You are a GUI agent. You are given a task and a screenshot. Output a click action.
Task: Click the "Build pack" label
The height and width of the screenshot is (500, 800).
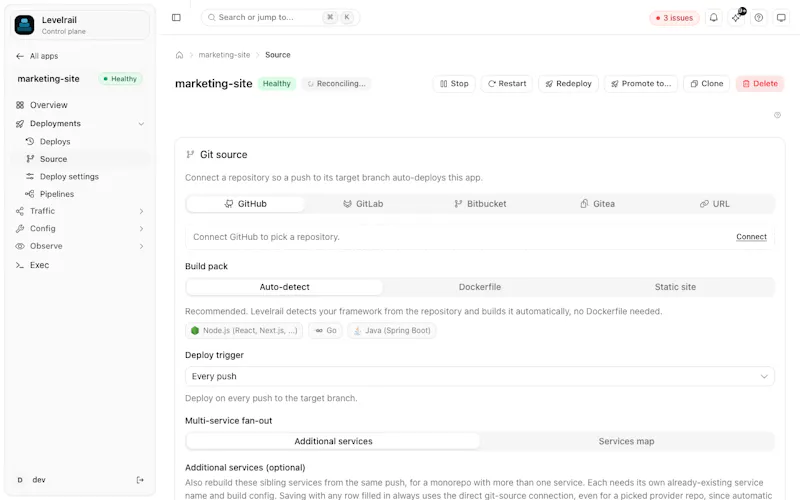206,266
